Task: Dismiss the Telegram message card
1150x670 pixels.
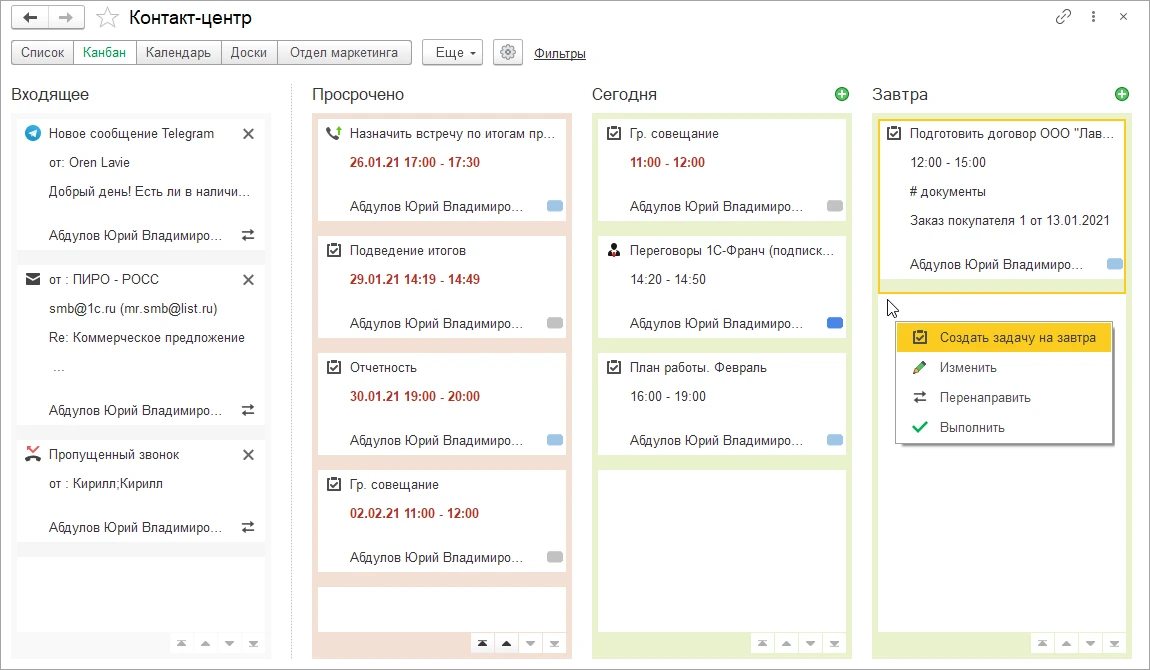Action: (x=249, y=134)
